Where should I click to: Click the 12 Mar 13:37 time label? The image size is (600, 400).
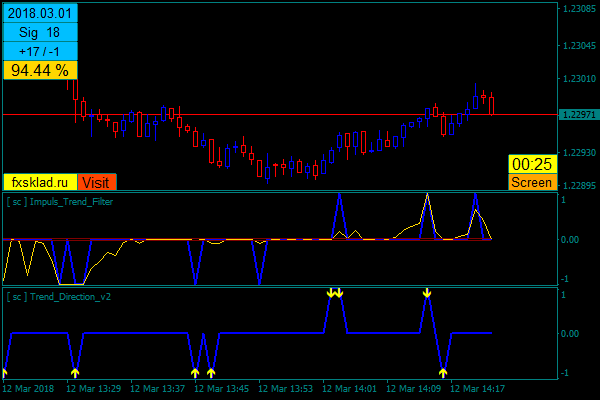(x=158, y=389)
